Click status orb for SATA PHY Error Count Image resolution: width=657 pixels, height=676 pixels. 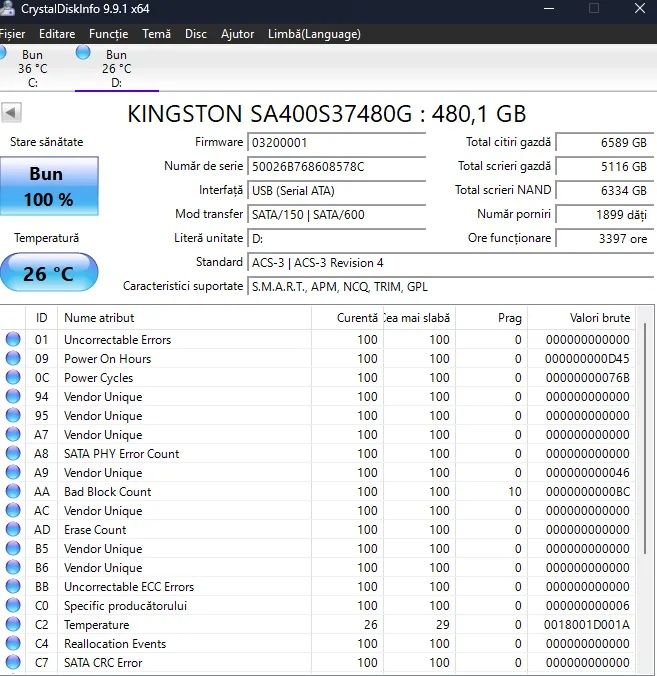tap(13, 453)
